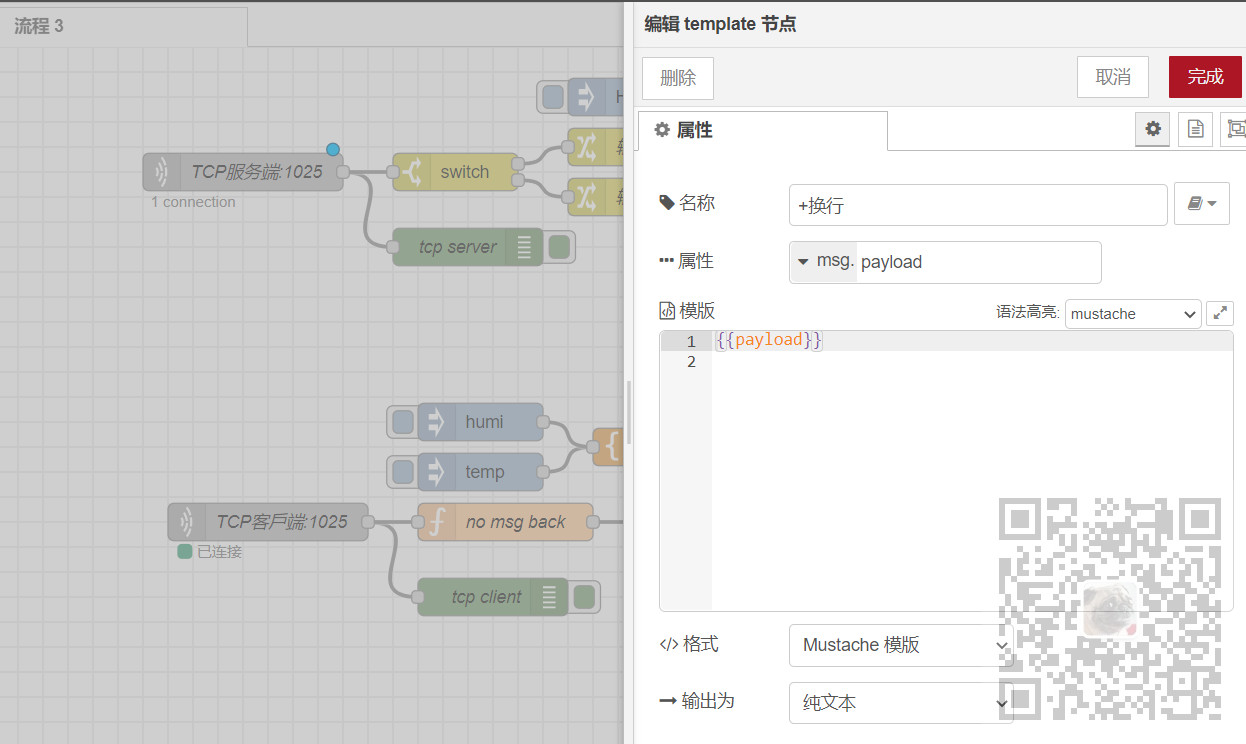The height and width of the screenshot is (744, 1246).
Task: Open the syntax highlight mustache dropdown
Action: tap(1133, 314)
